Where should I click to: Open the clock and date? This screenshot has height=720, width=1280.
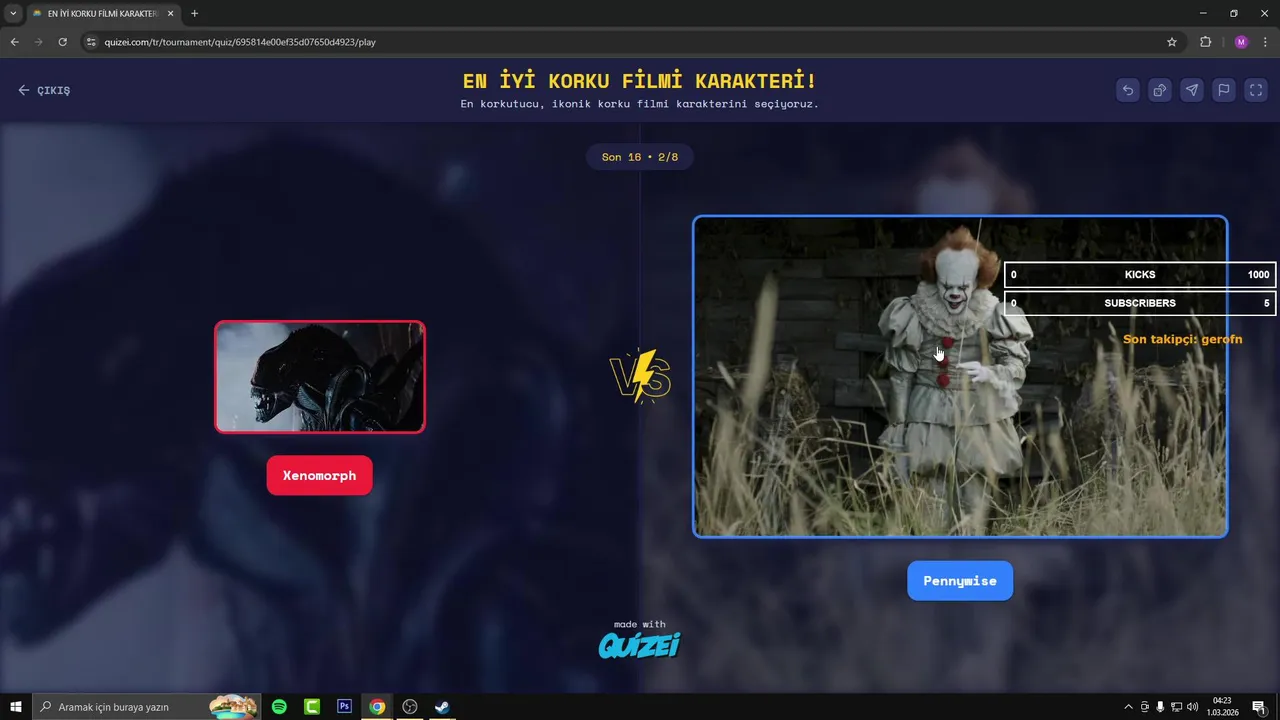tap(1222, 707)
